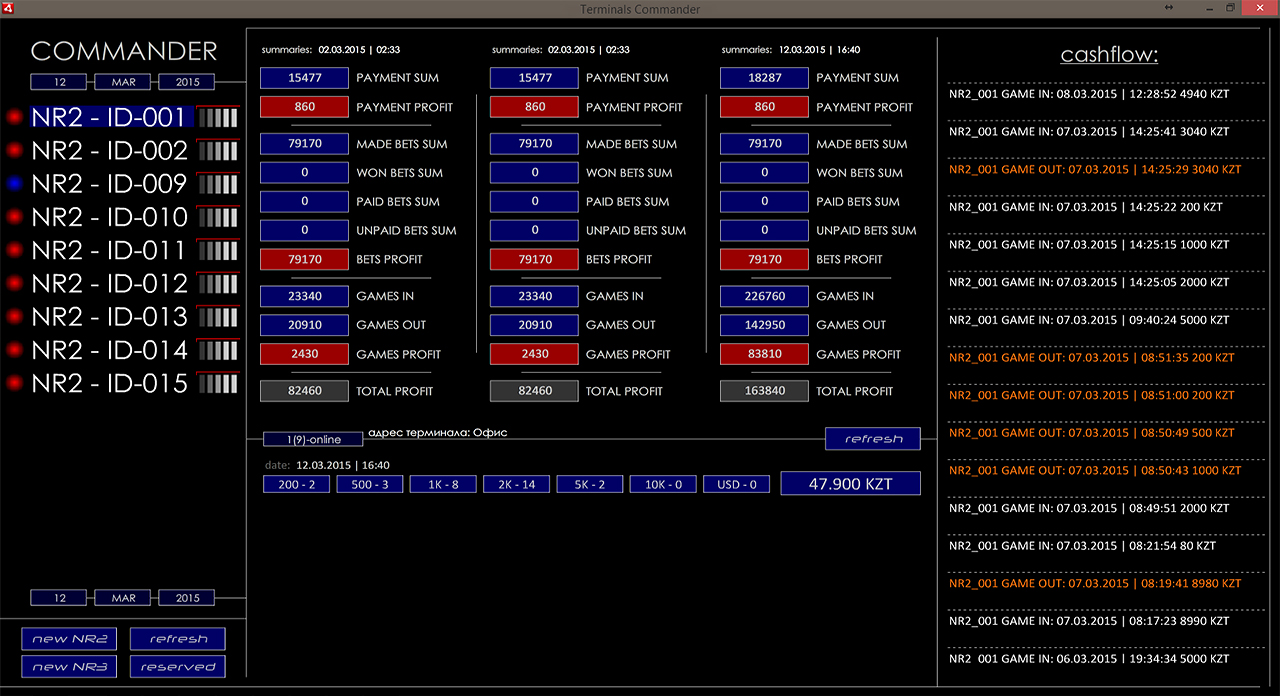This screenshot has height=696, width=1280.
Task: Select terminal NR2 - ID-009
Action: point(110,184)
